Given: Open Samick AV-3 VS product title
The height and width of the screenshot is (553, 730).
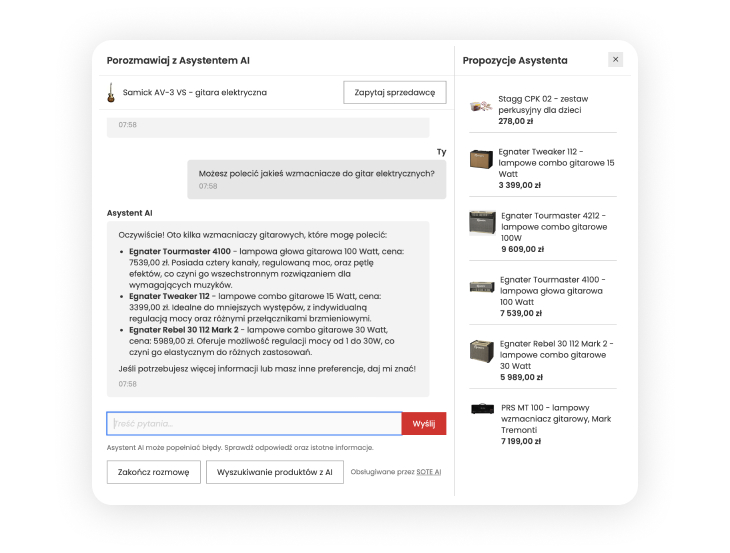Looking at the screenshot, I should [x=195, y=92].
